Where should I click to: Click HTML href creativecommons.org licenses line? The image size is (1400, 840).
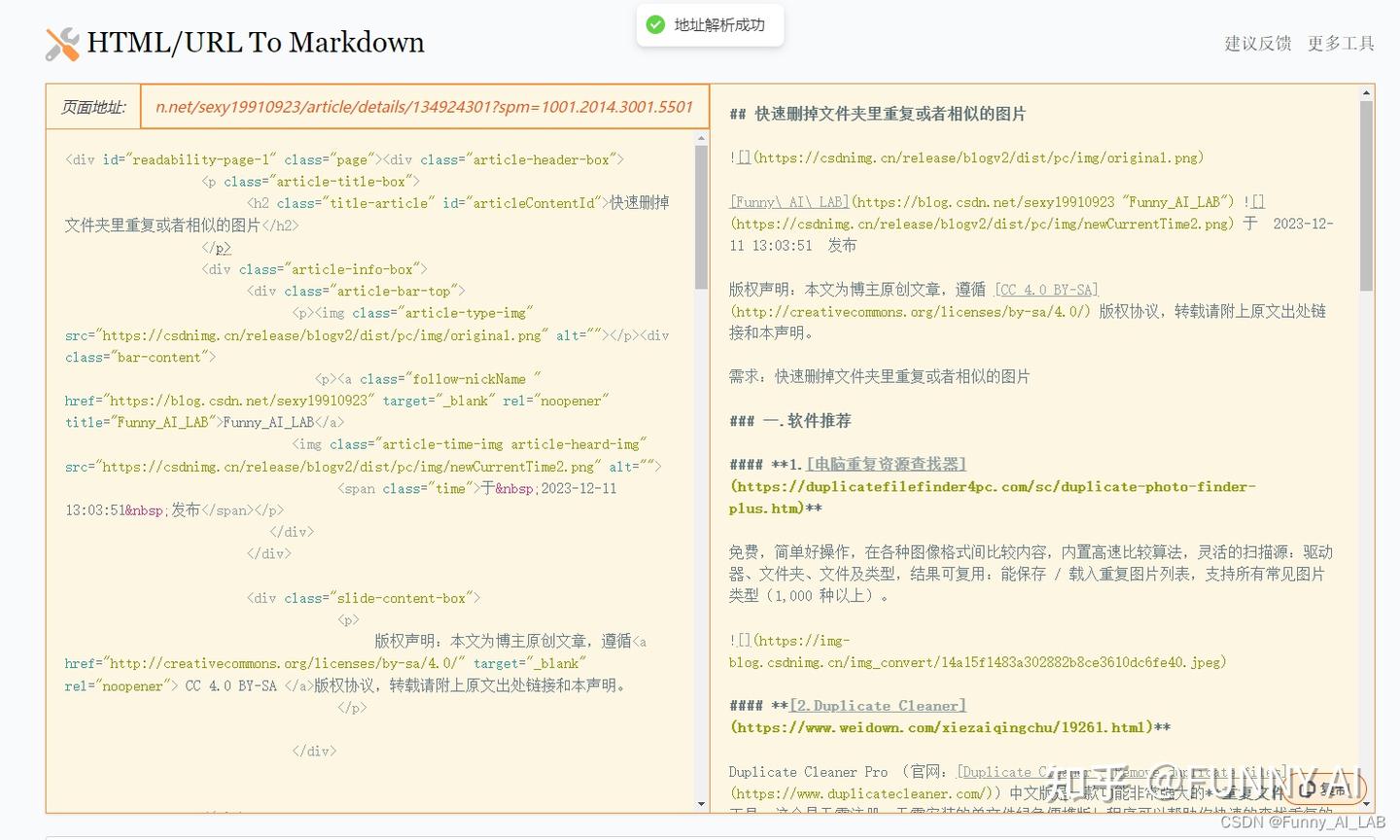tap(326, 664)
